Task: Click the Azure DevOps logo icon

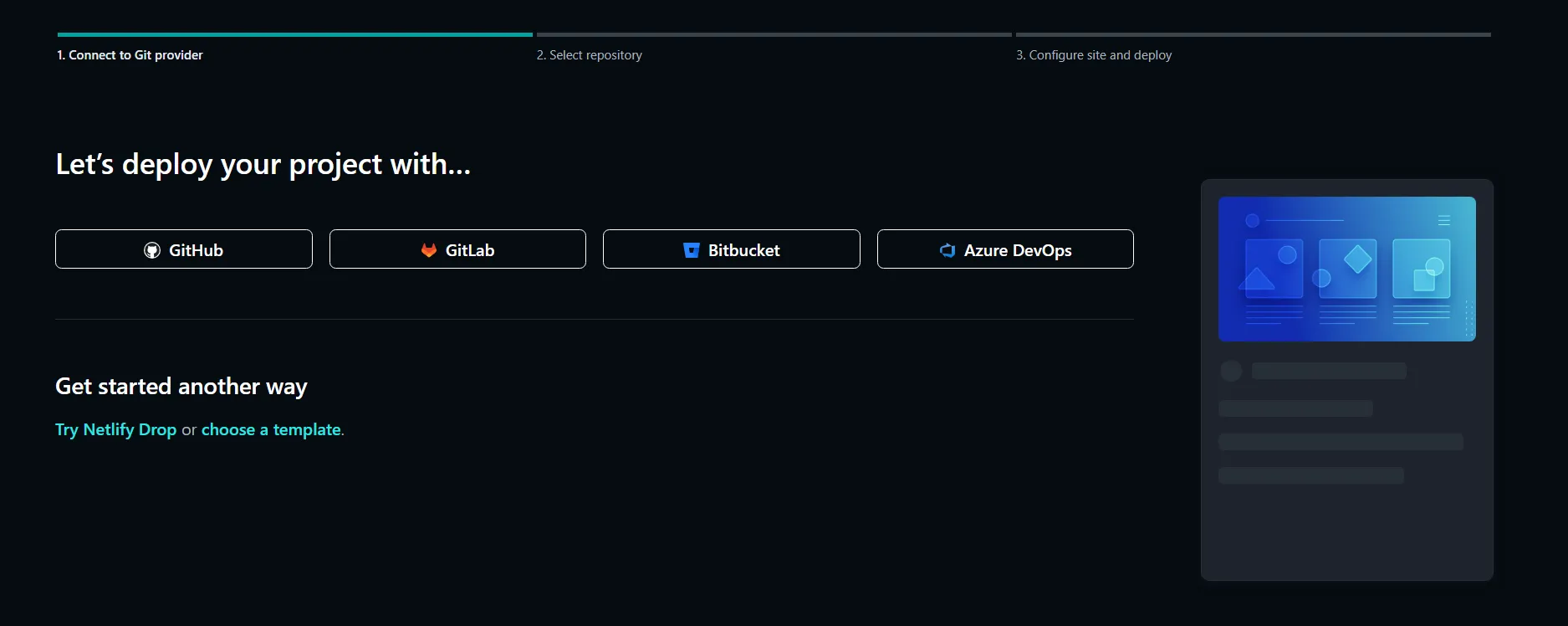Action: pos(947,250)
